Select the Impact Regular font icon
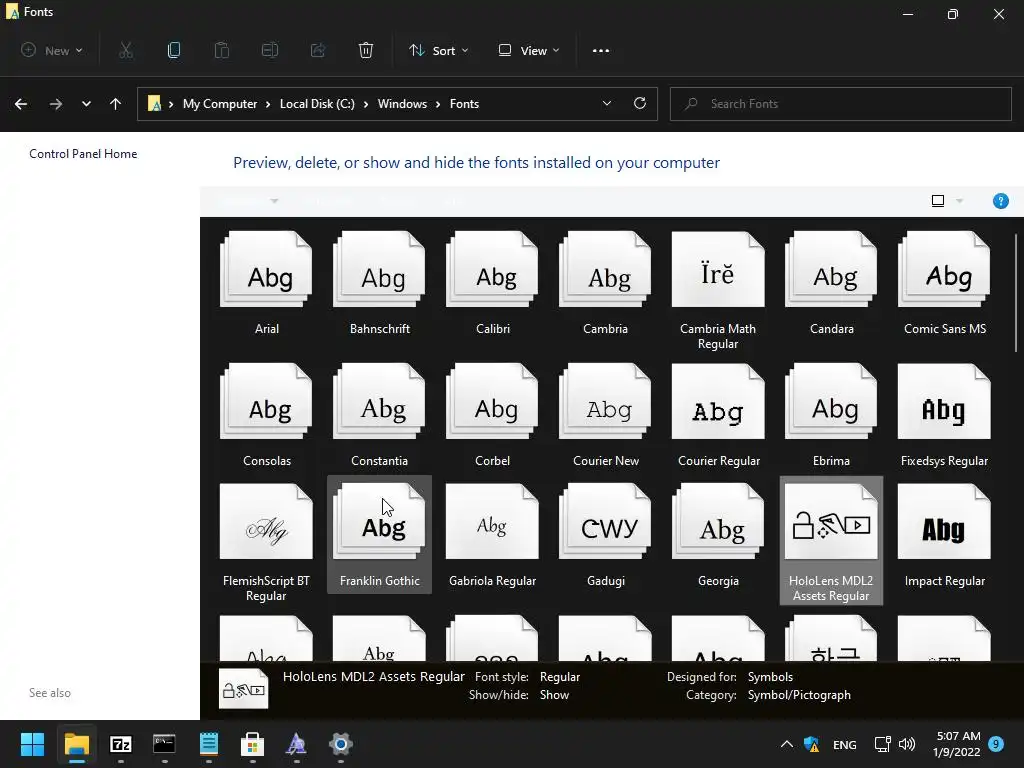This screenshot has width=1024, height=768. pos(944,522)
